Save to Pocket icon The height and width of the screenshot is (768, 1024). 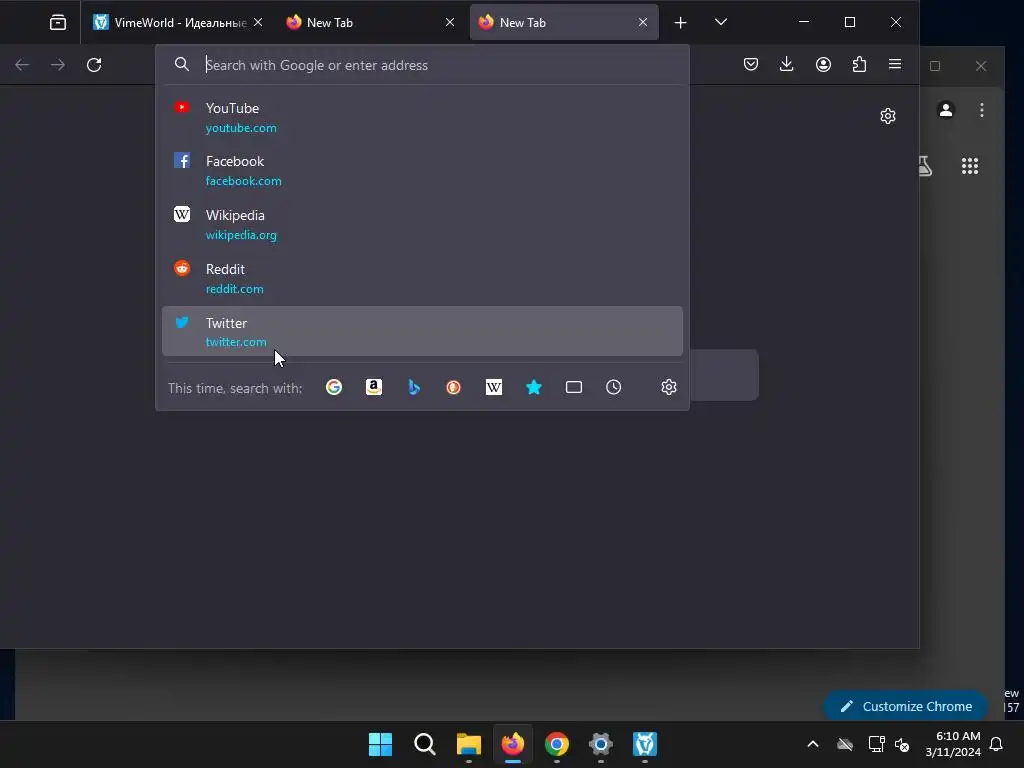(x=751, y=64)
